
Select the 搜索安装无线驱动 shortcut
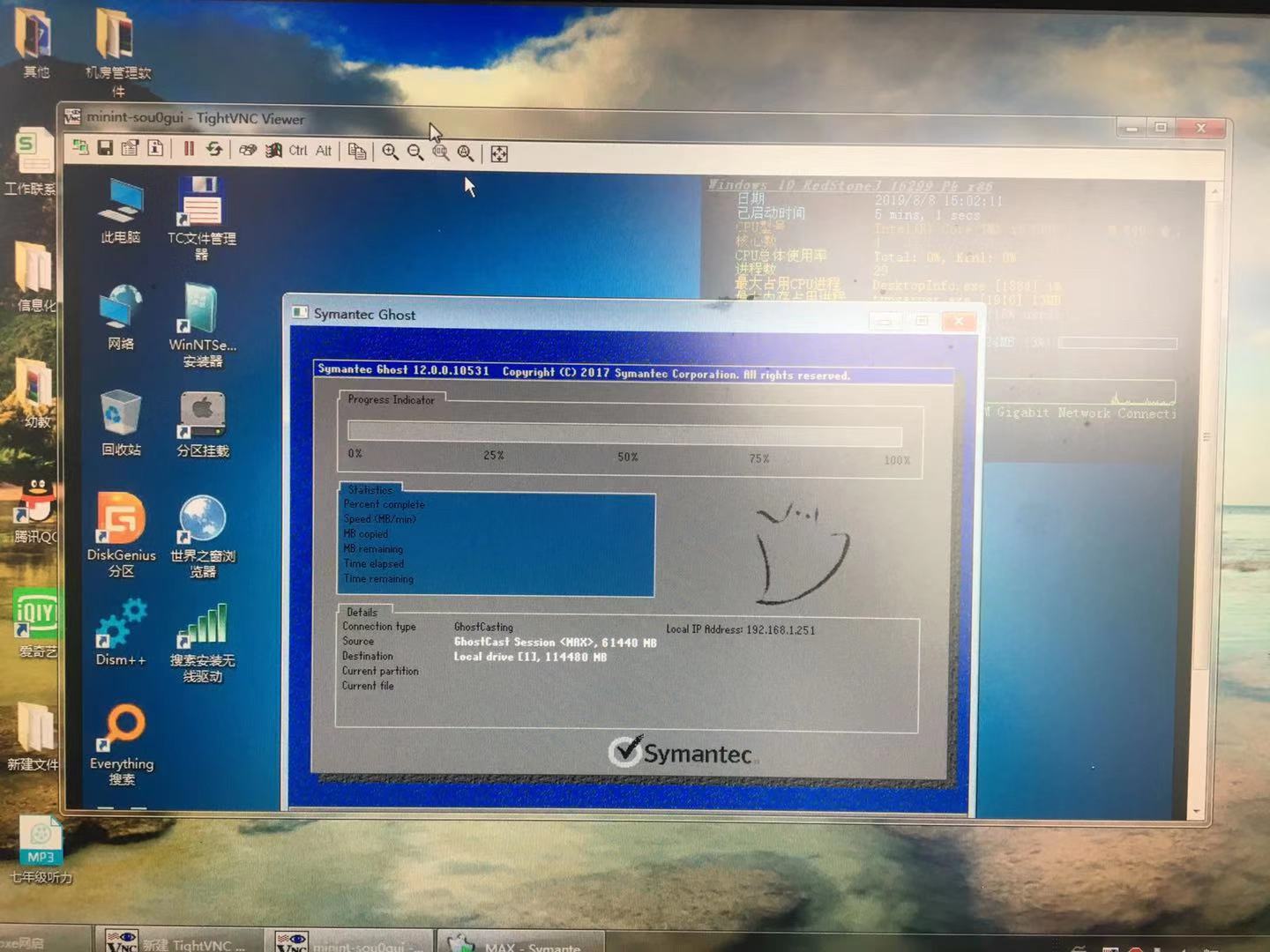point(202,643)
